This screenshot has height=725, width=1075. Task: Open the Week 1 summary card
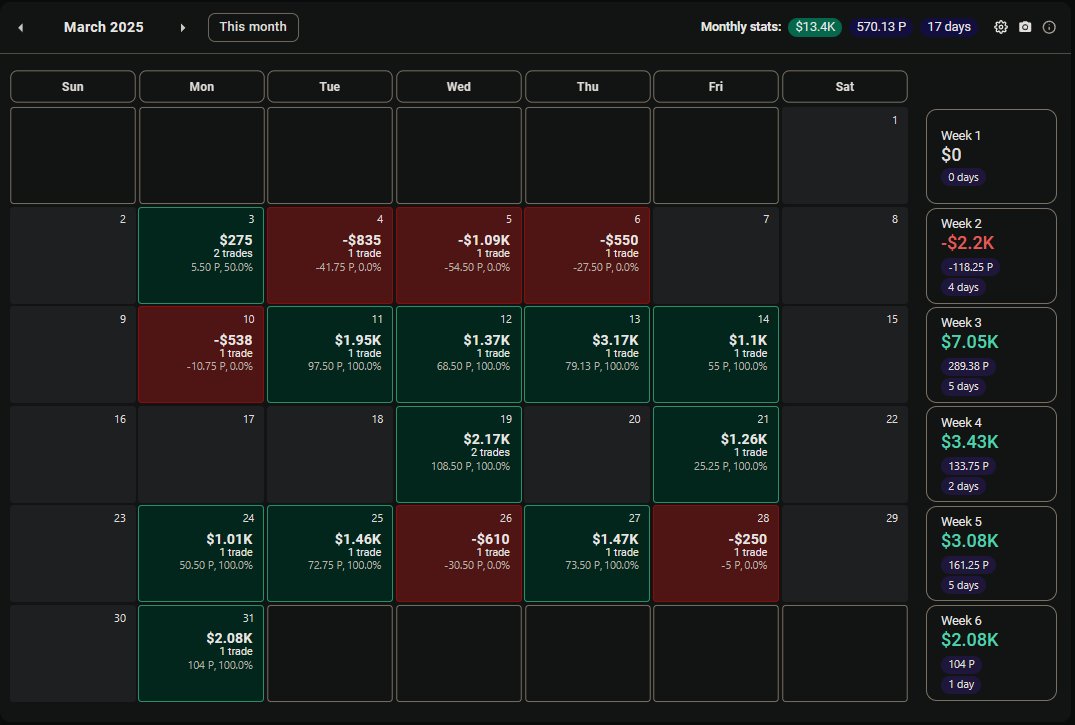tap(991, 156)
